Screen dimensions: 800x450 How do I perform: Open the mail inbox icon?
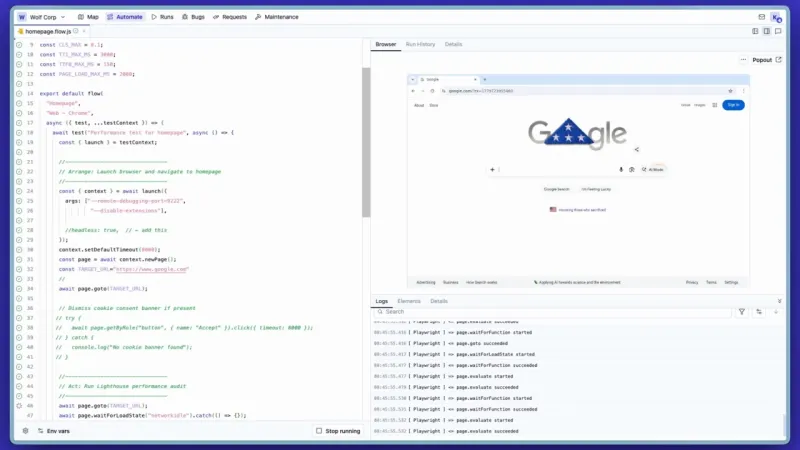762,17
